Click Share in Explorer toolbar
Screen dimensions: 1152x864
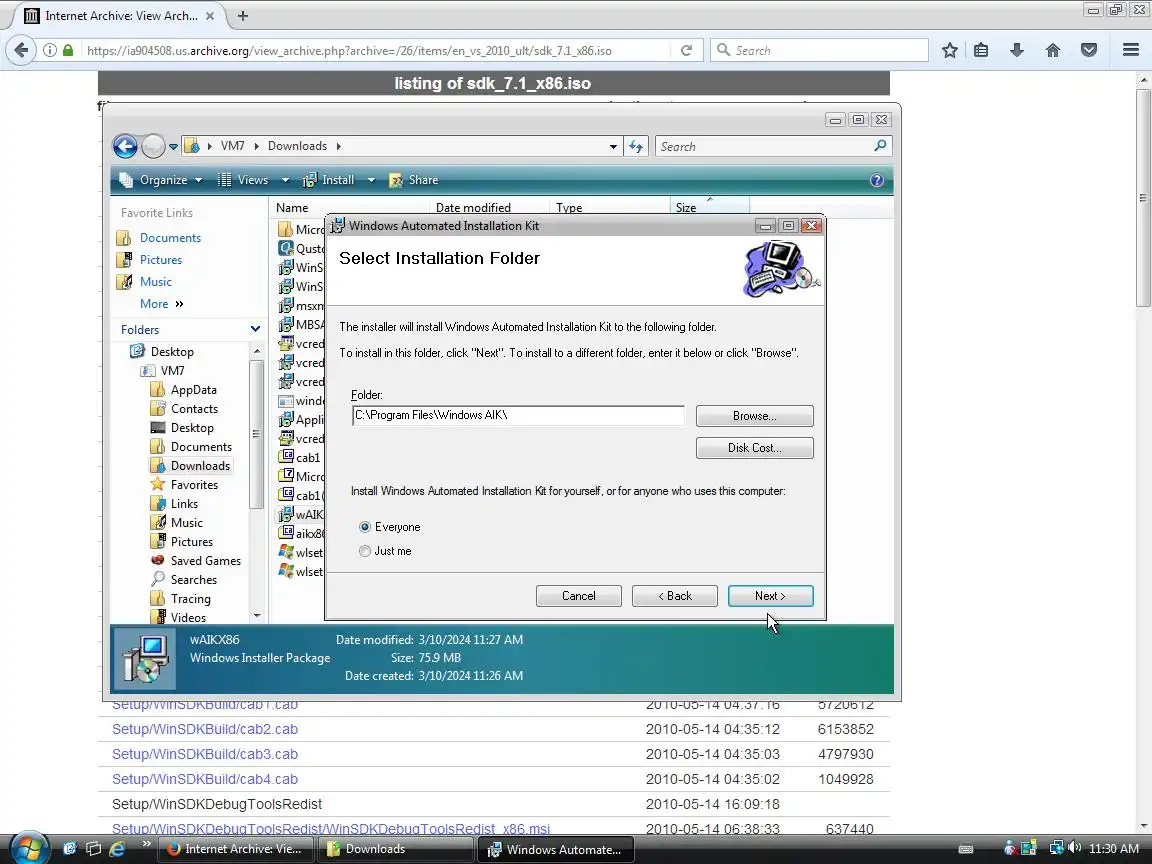click(414, 180)
